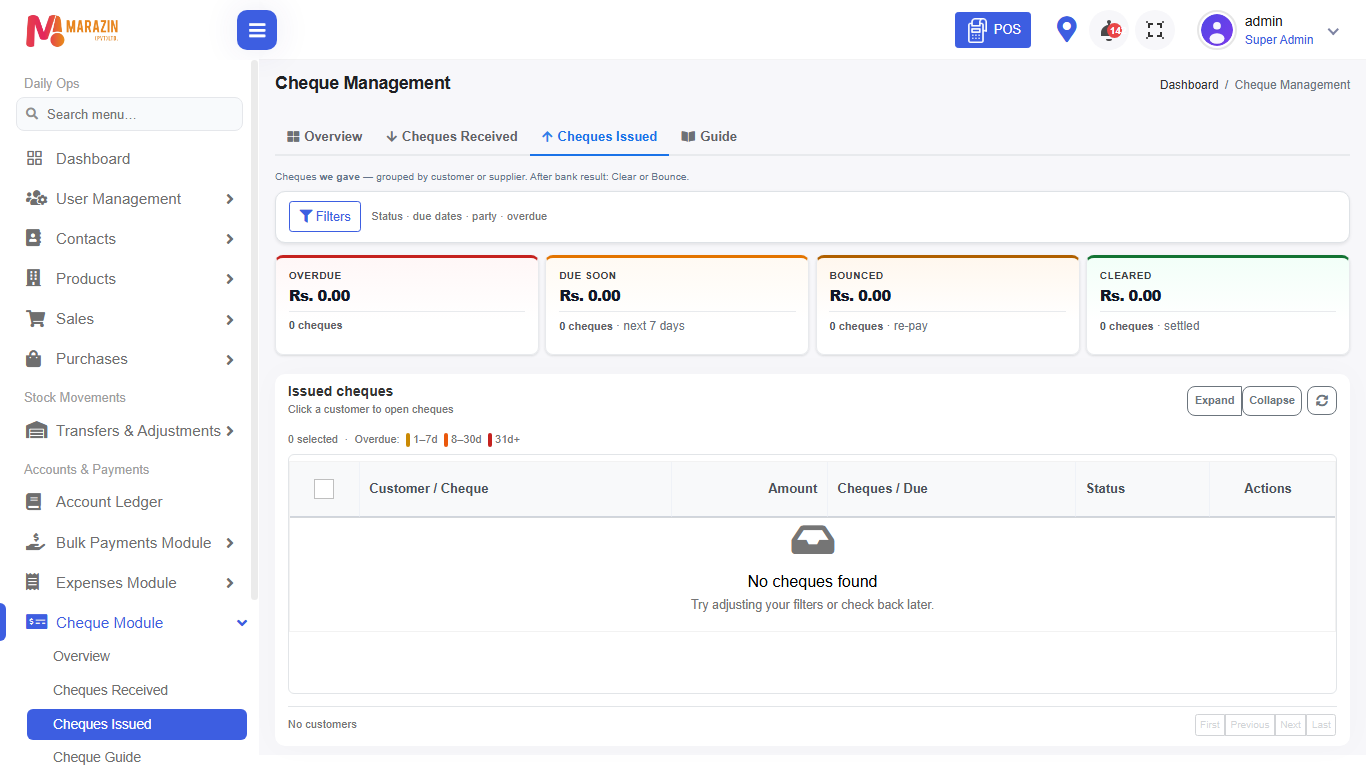1366x768 pixels.
Task: Open Cheques Received in sidebar submenu
Action: (x=110, y=690)
